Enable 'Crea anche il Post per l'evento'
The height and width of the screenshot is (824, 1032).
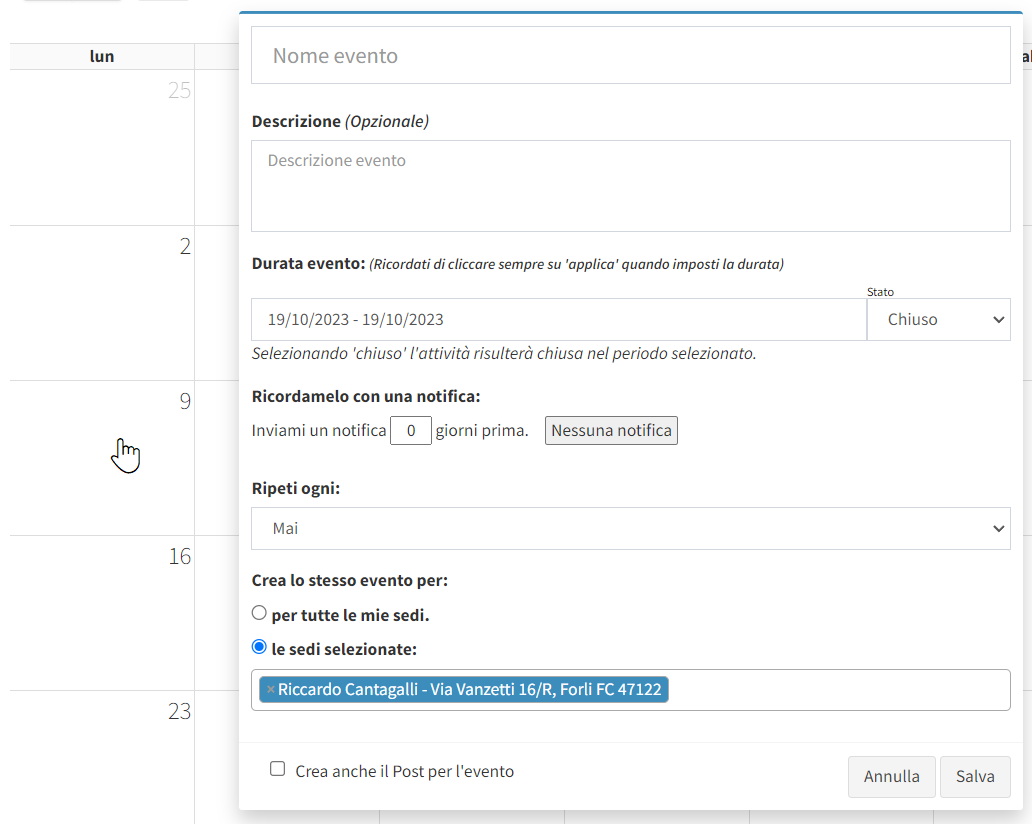coord(278,769)
